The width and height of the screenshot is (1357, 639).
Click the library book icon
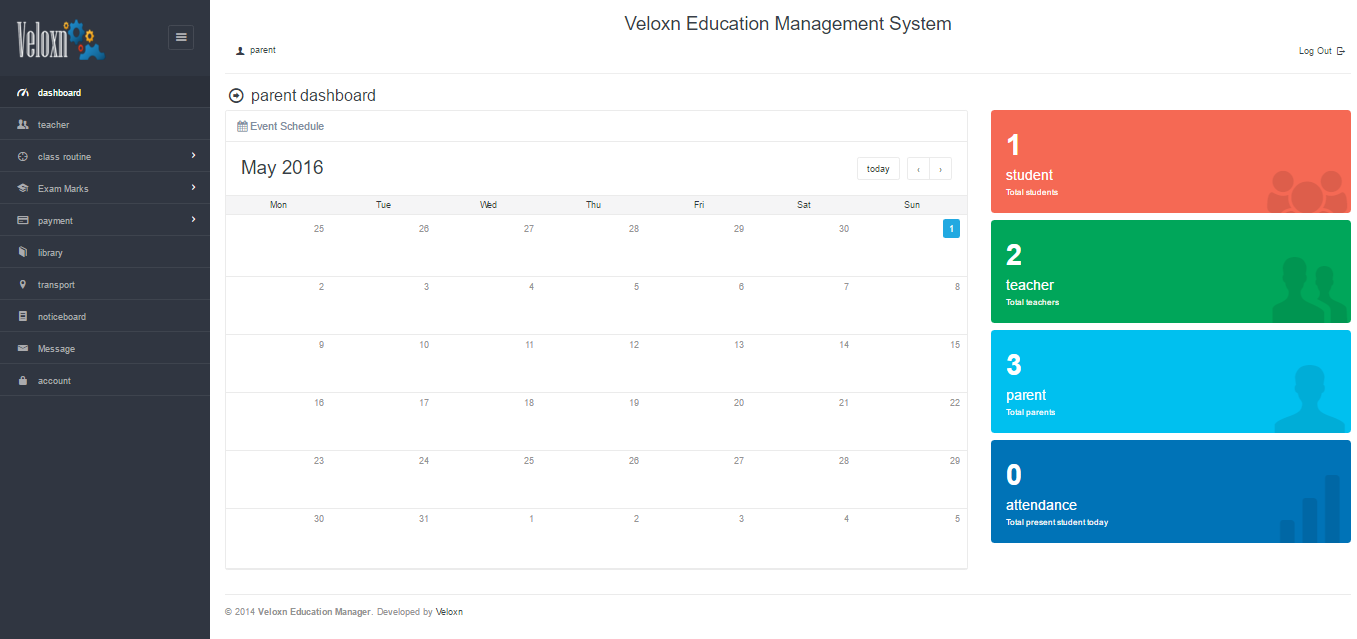point(23,253)
